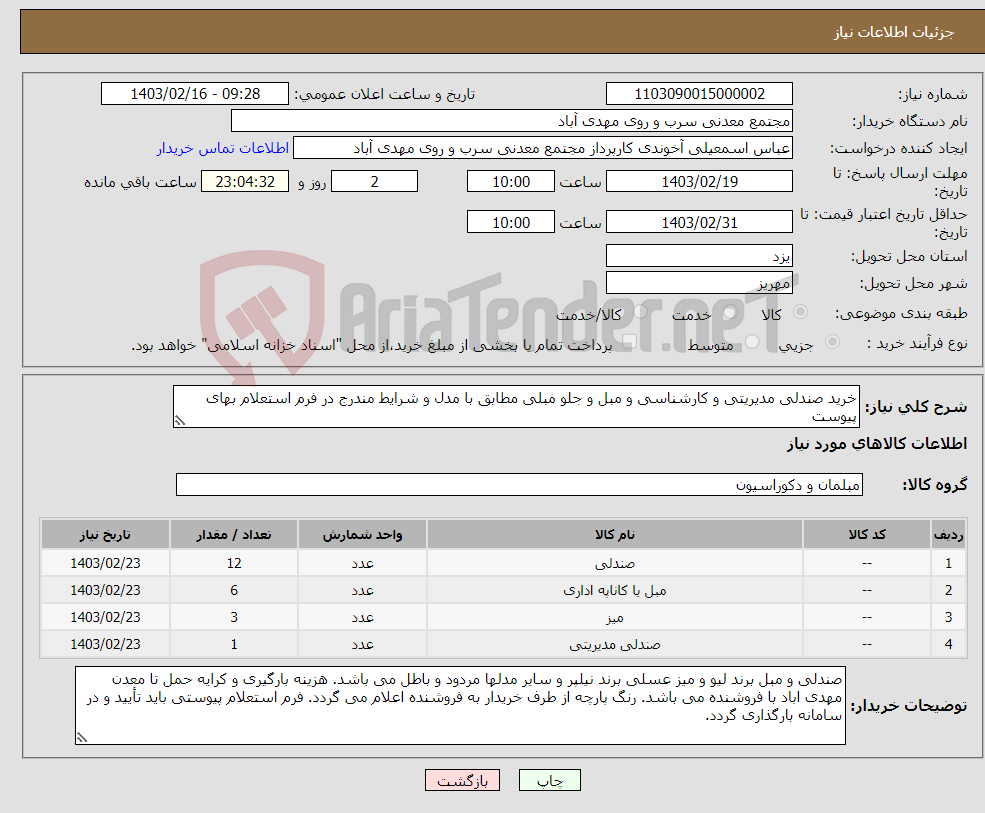The height and width of the screenshot is (813, 985).
Task: Click quantity 12 in the table
Action: pyautogui.click(x=234, y=564)
